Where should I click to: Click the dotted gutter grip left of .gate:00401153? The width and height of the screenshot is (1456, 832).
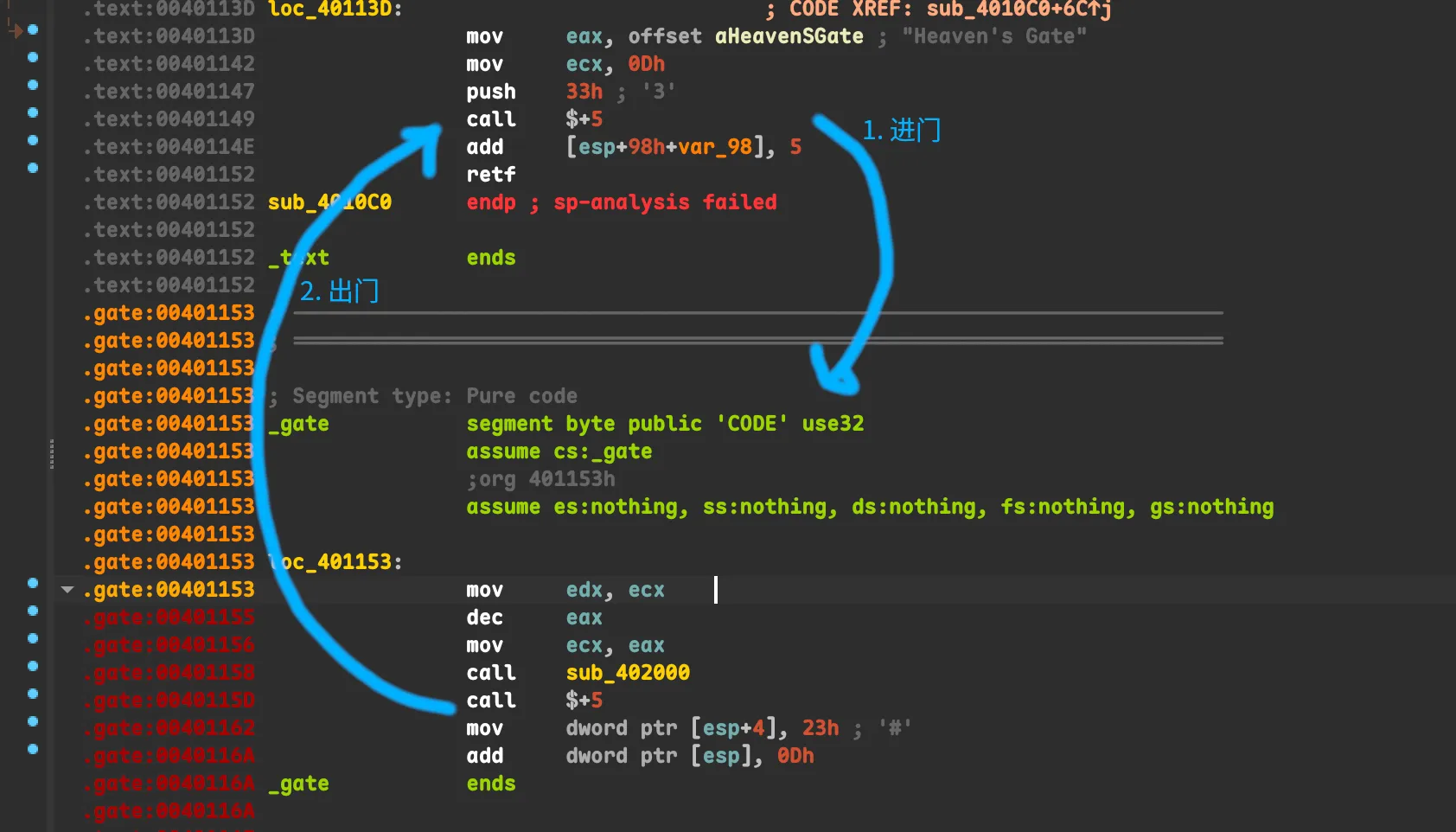pyautogui.click(x=52, y=453)
